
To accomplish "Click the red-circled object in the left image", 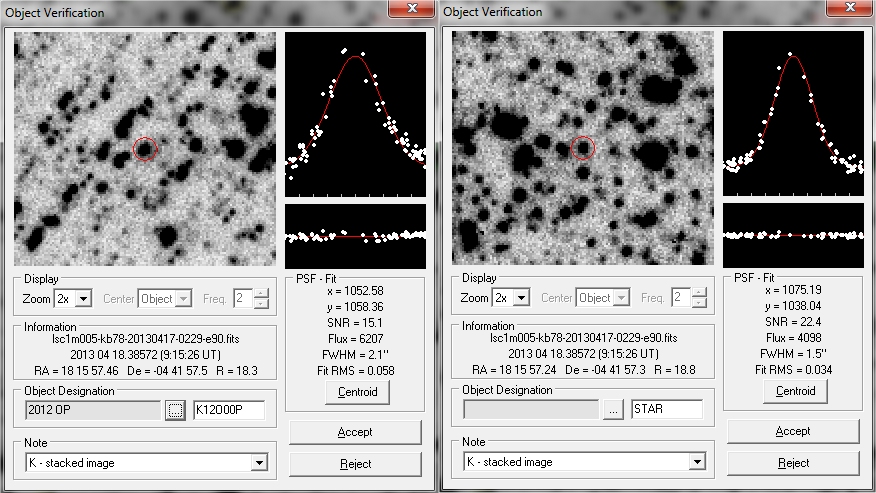I will 145,149.
